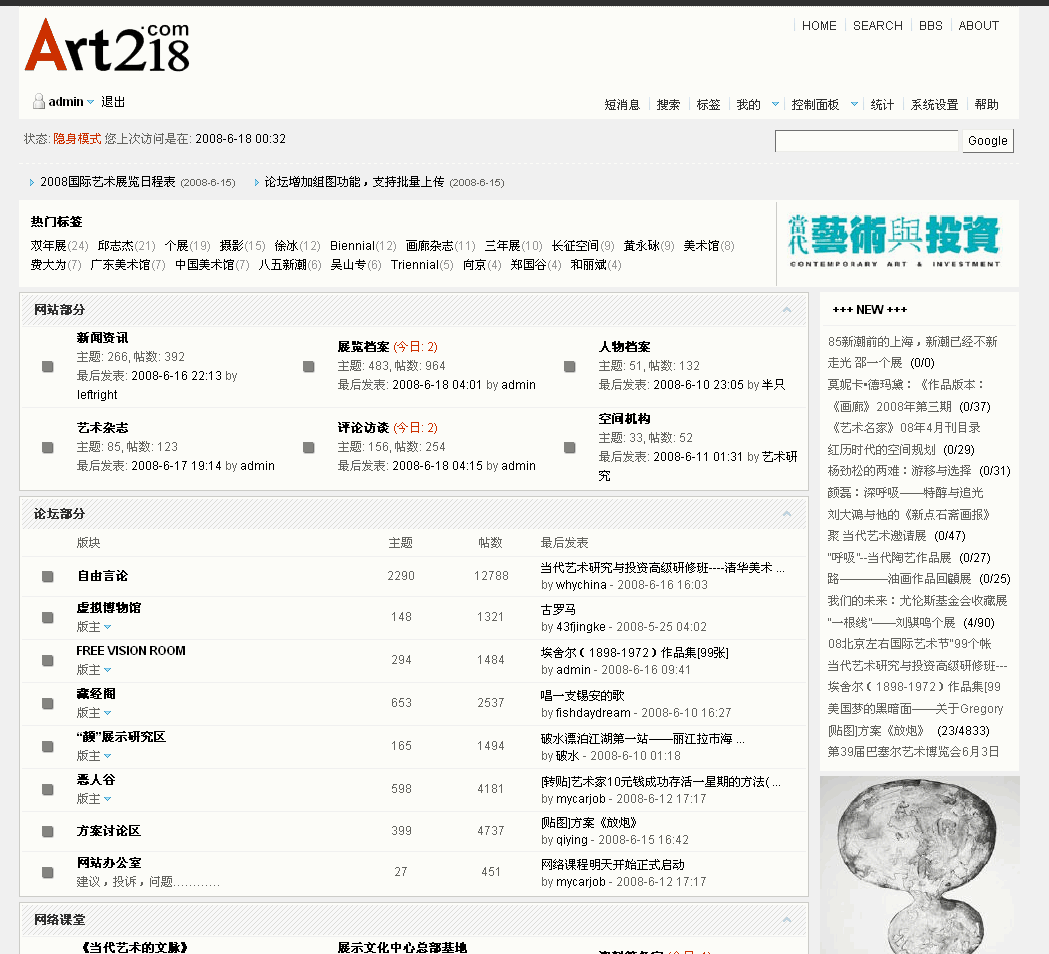This screenshot has width=1049, height=954.
Task: Open the 邱志杰 hot tag
Action: tap(116, 246)
